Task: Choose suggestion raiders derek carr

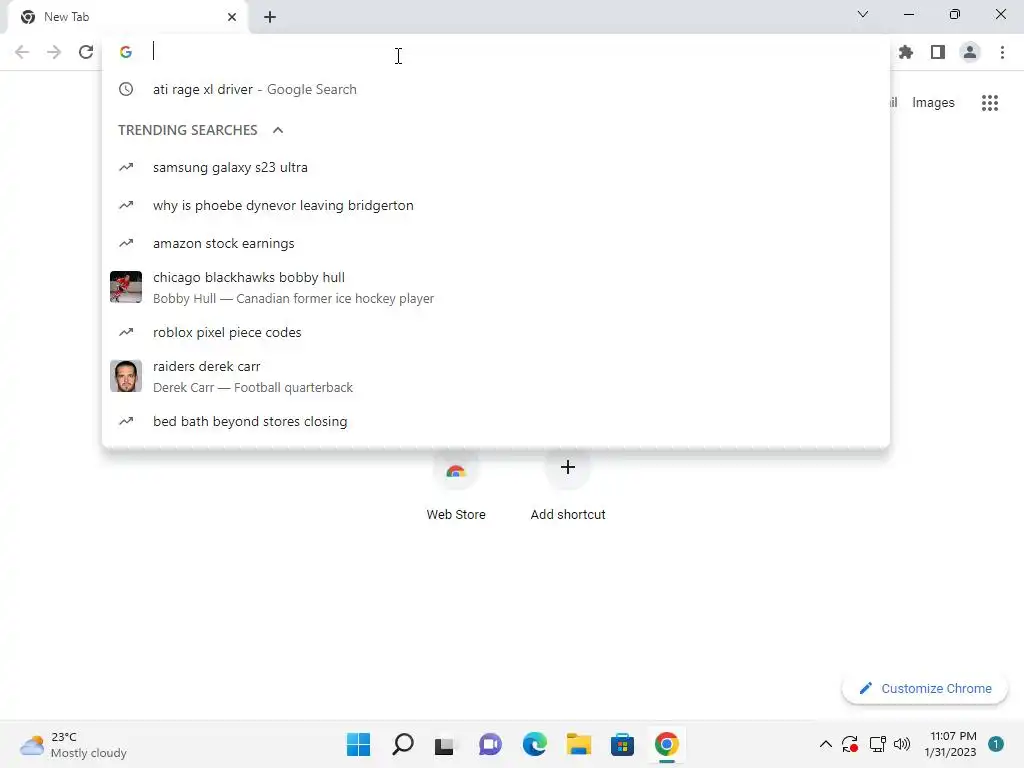Action: [496, 376]
